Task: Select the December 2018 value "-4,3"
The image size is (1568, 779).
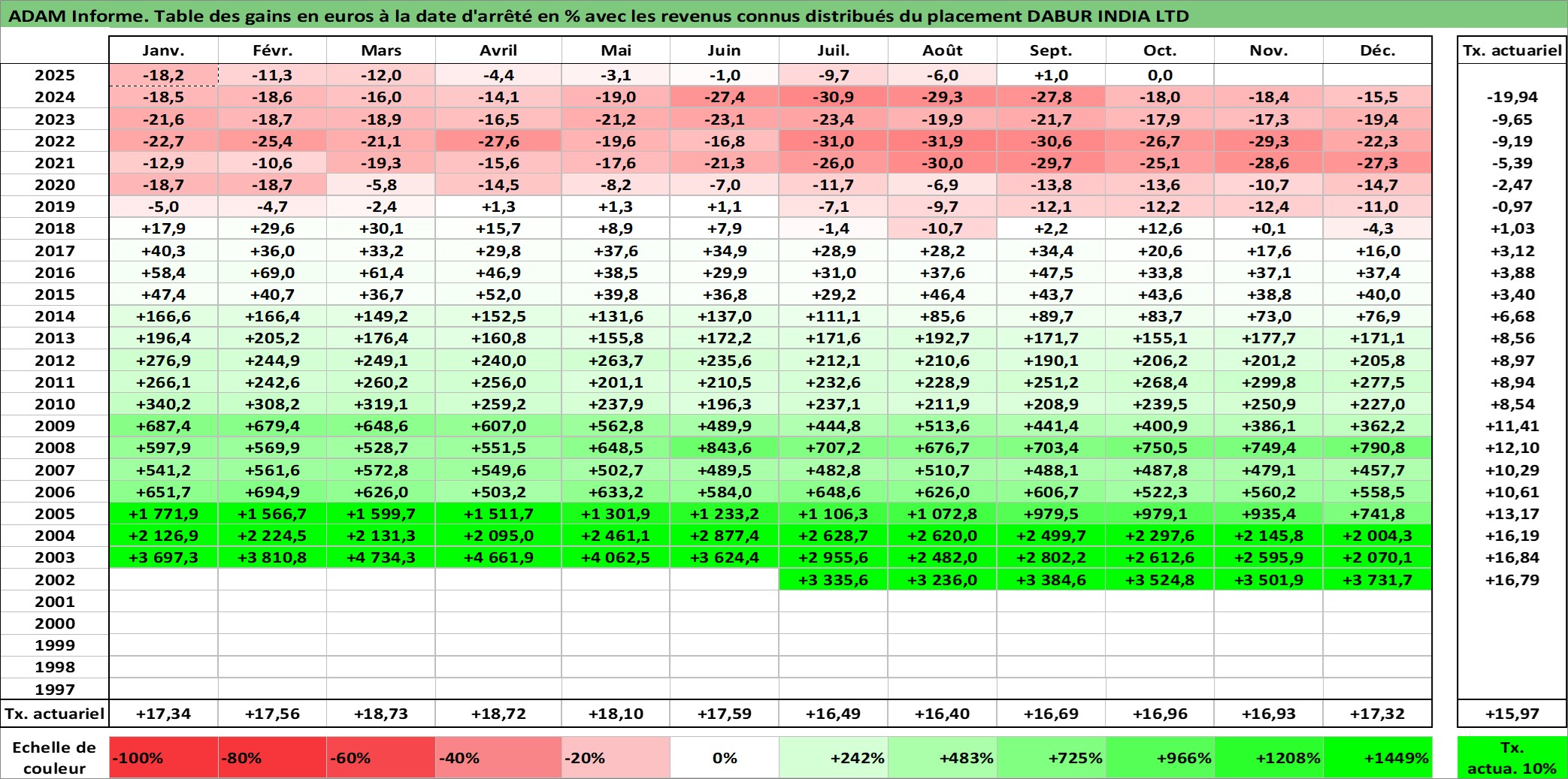Action: tap(1378, 228)
